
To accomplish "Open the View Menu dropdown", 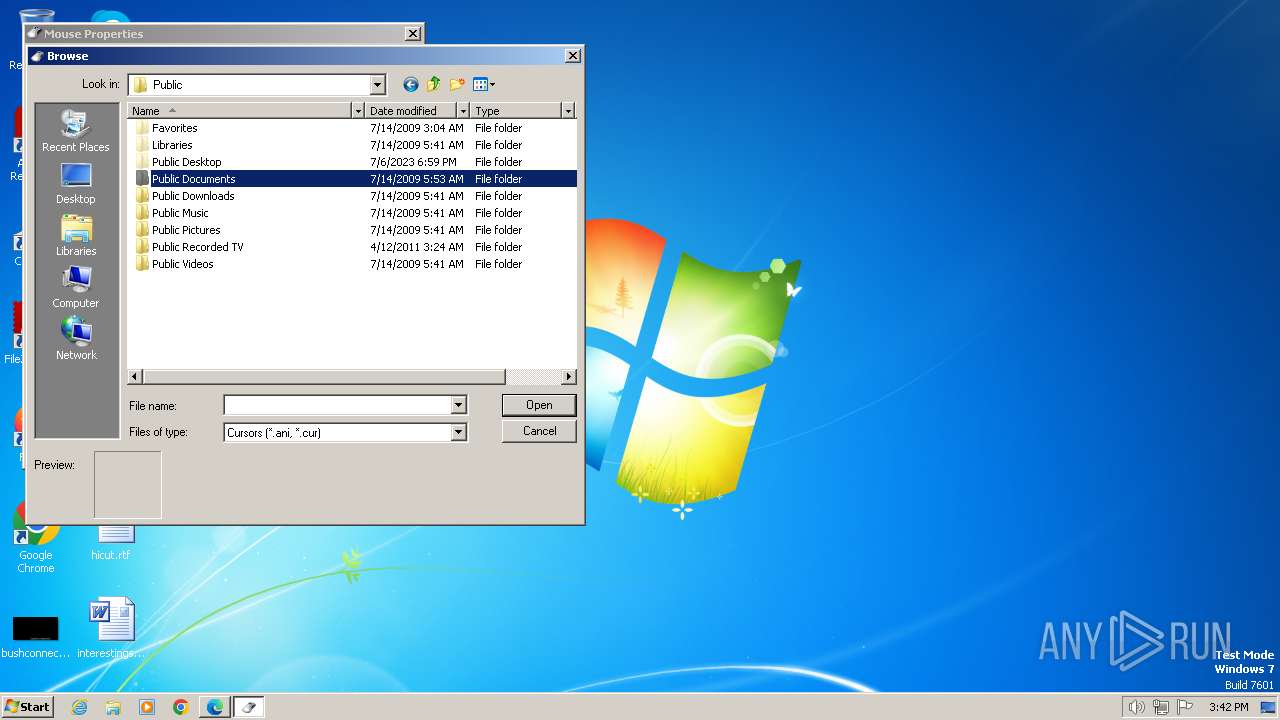I will pyautogui.click(x=484, y=85).
